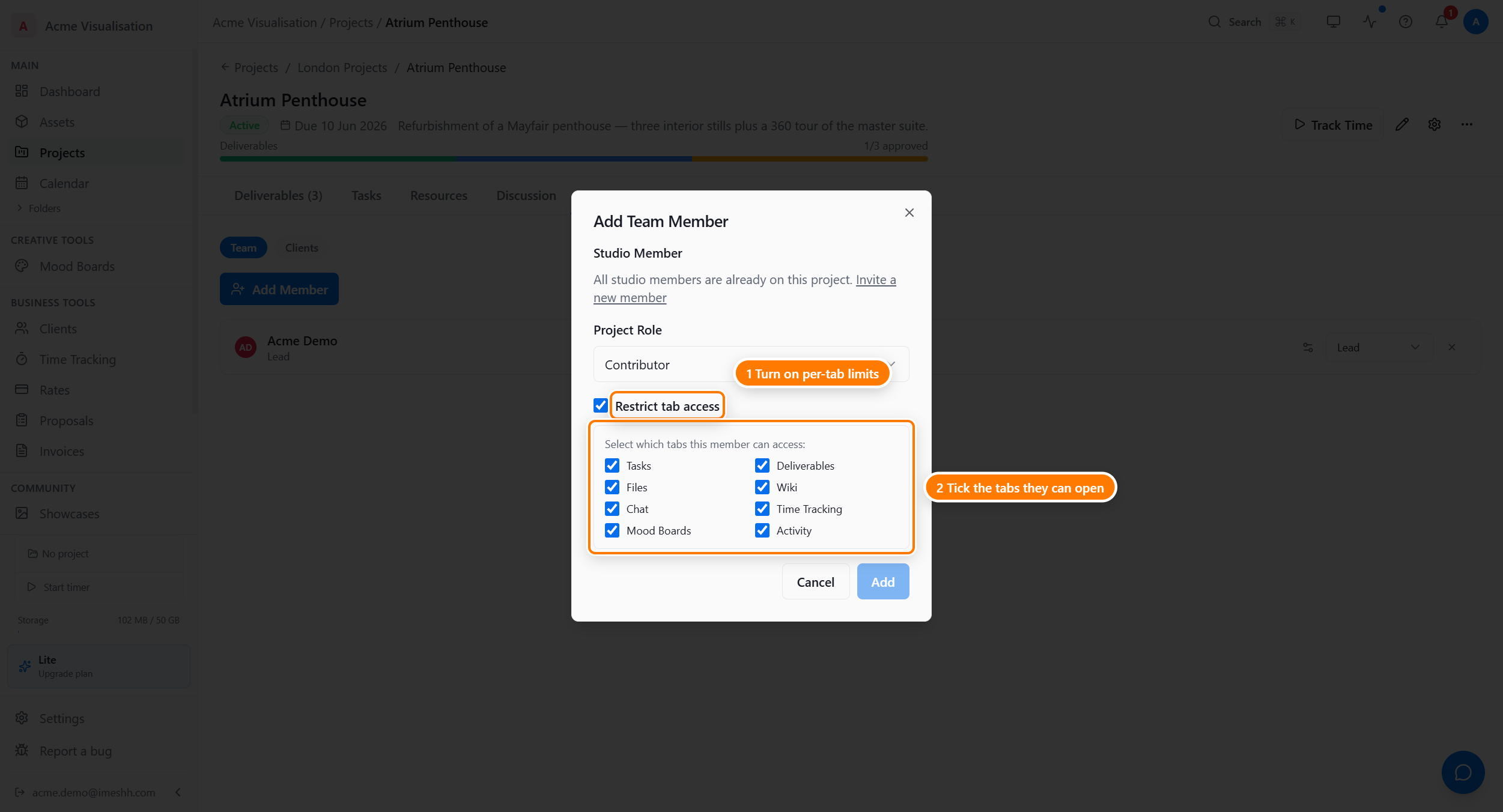Close the Add Team Member dialog
This screenshot has width=1503, height=812.
909,212
